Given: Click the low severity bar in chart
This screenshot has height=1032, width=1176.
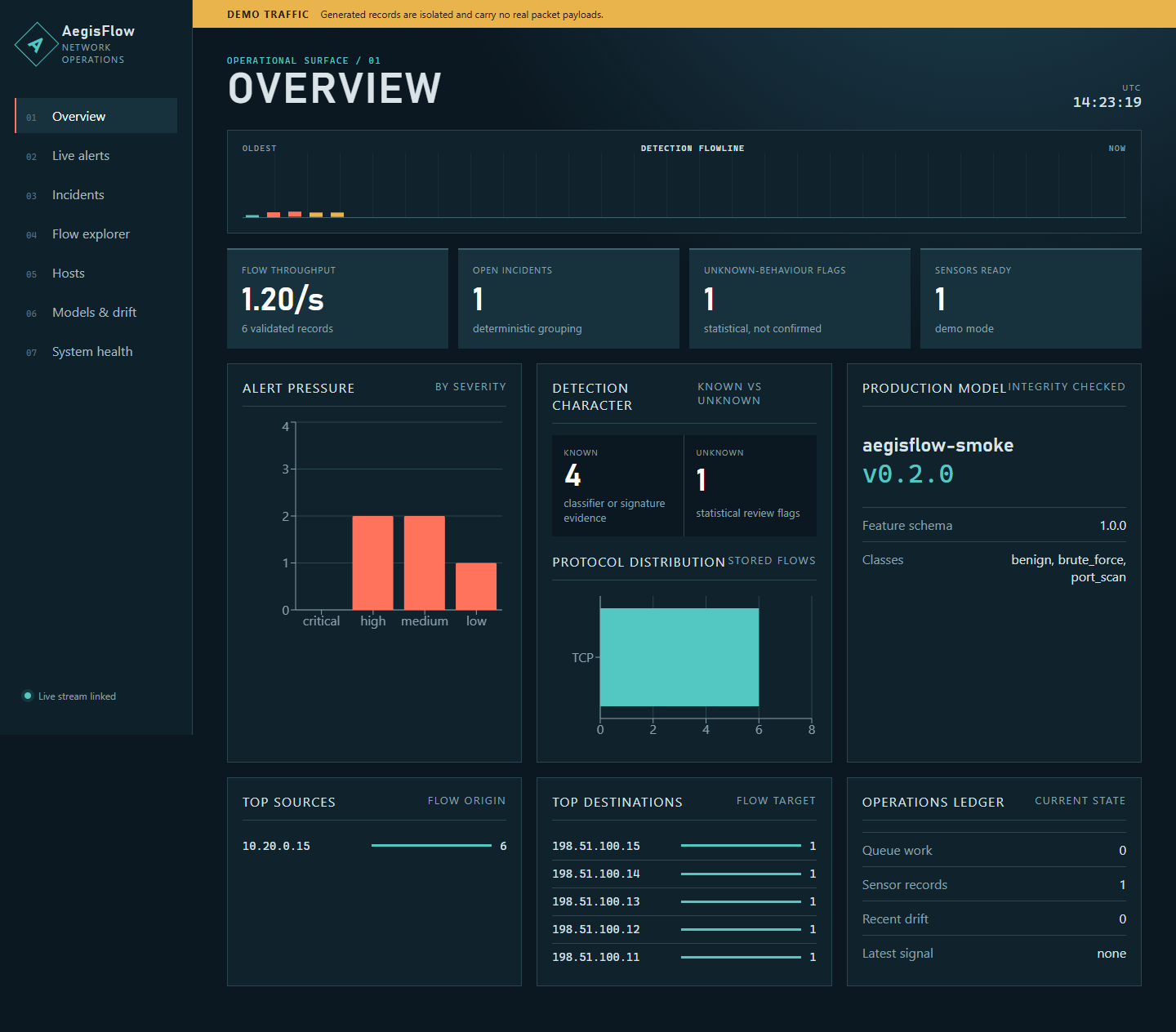Looking at the screenshot, I should pos(476,586).
